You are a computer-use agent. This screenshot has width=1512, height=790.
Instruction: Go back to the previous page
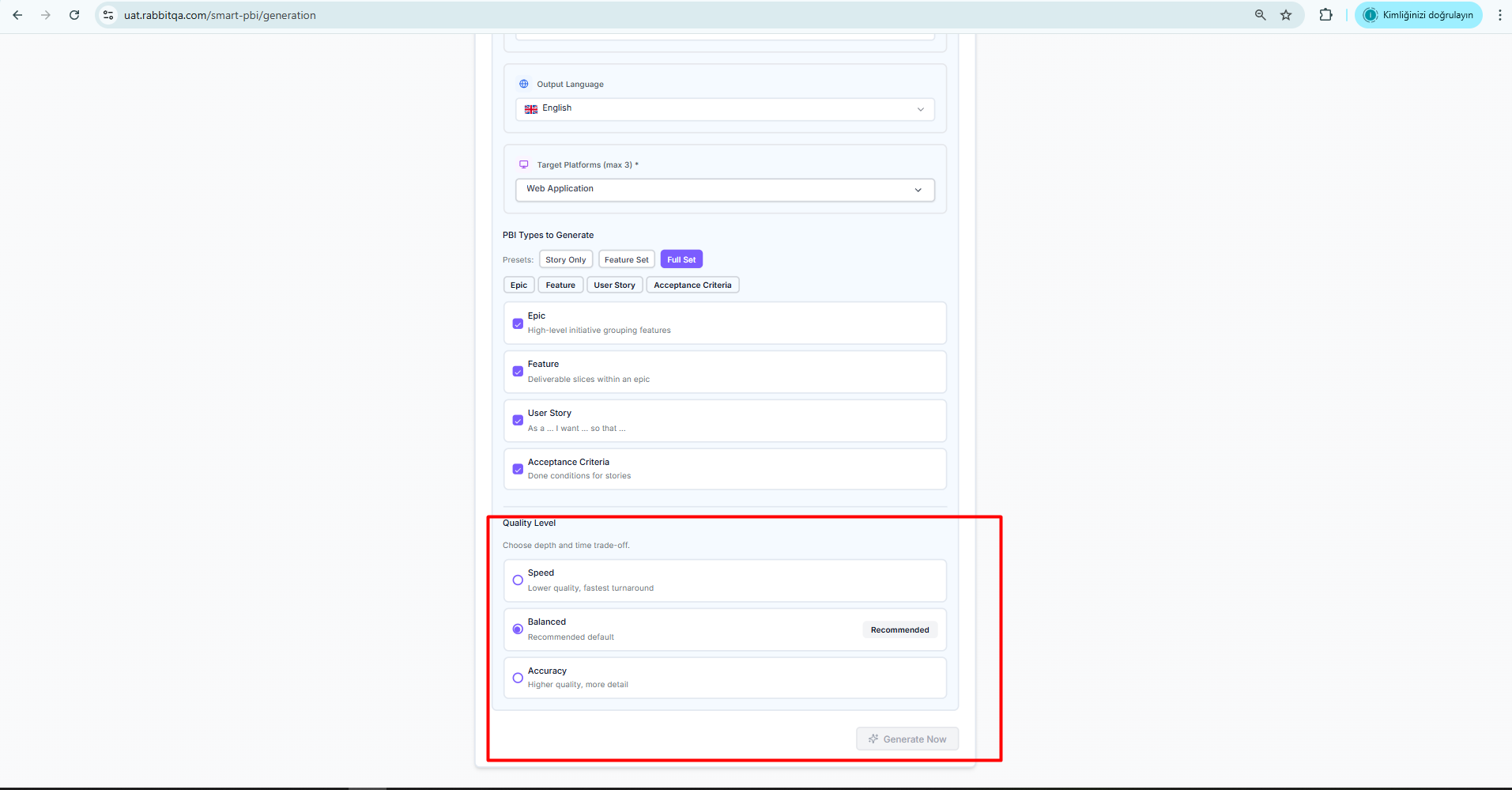(17, 15)
